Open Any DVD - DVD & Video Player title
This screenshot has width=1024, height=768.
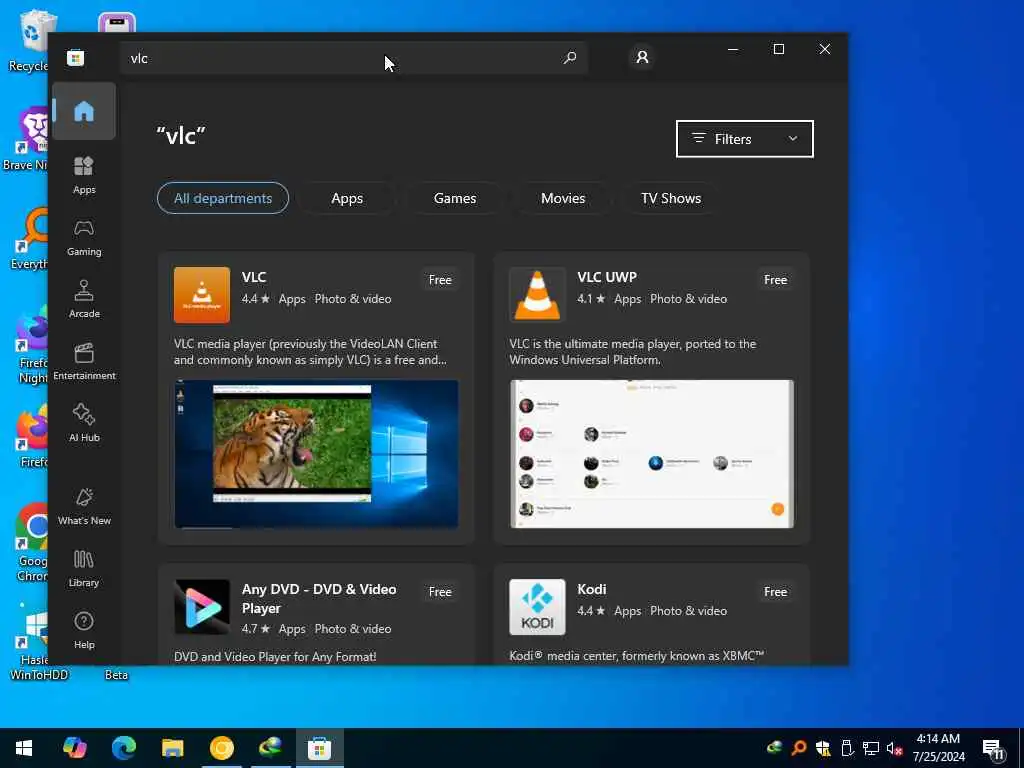click(319, 598)
